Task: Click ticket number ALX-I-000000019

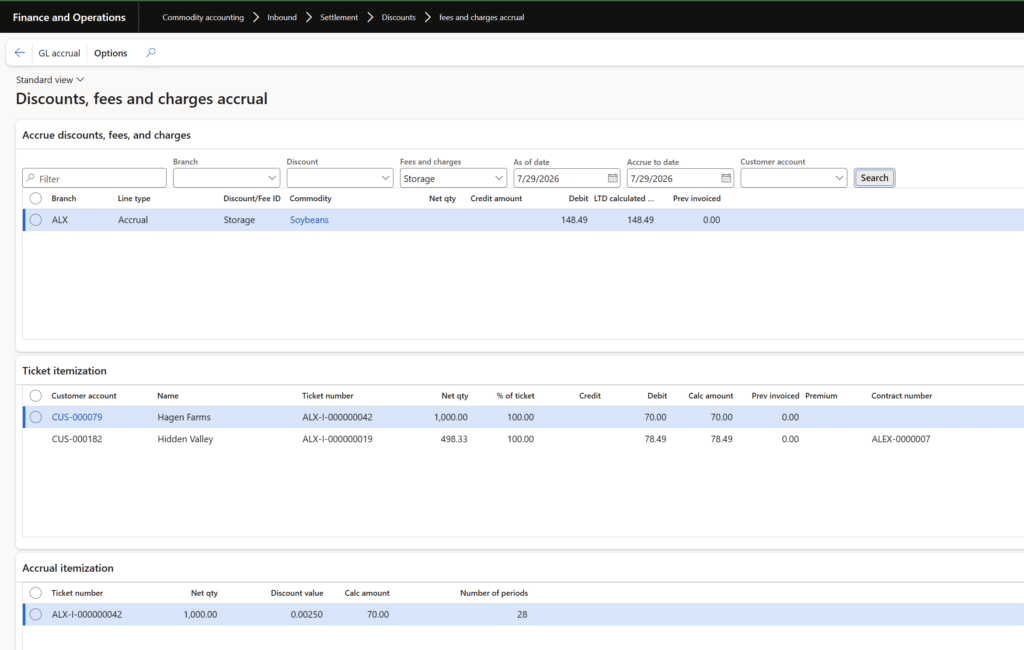Action: (x=337, y=439)
